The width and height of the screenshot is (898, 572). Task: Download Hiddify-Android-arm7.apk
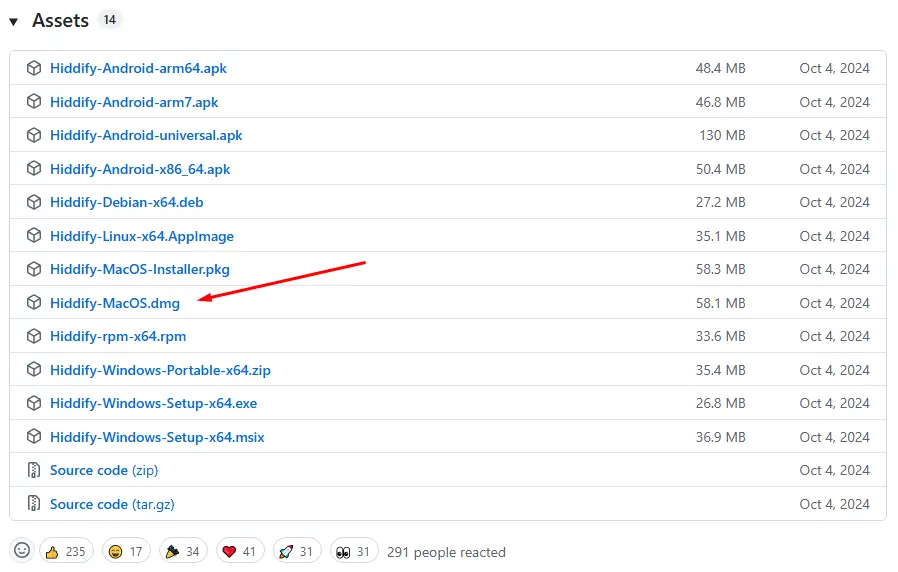click(x=134, y=102)
